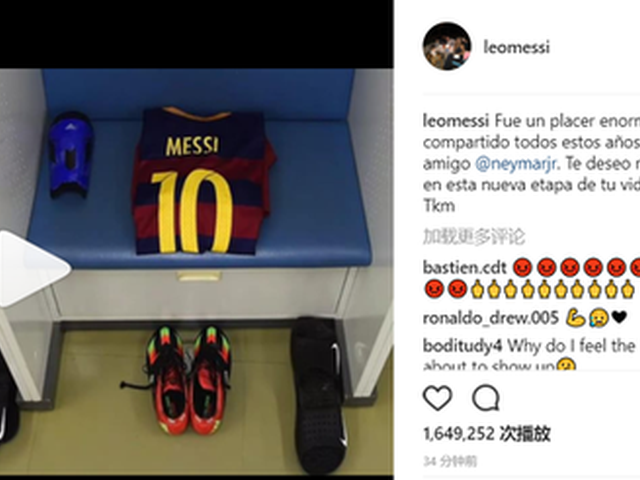Click the Messi 10 jersey in video
640x480 pixels.
202,180
